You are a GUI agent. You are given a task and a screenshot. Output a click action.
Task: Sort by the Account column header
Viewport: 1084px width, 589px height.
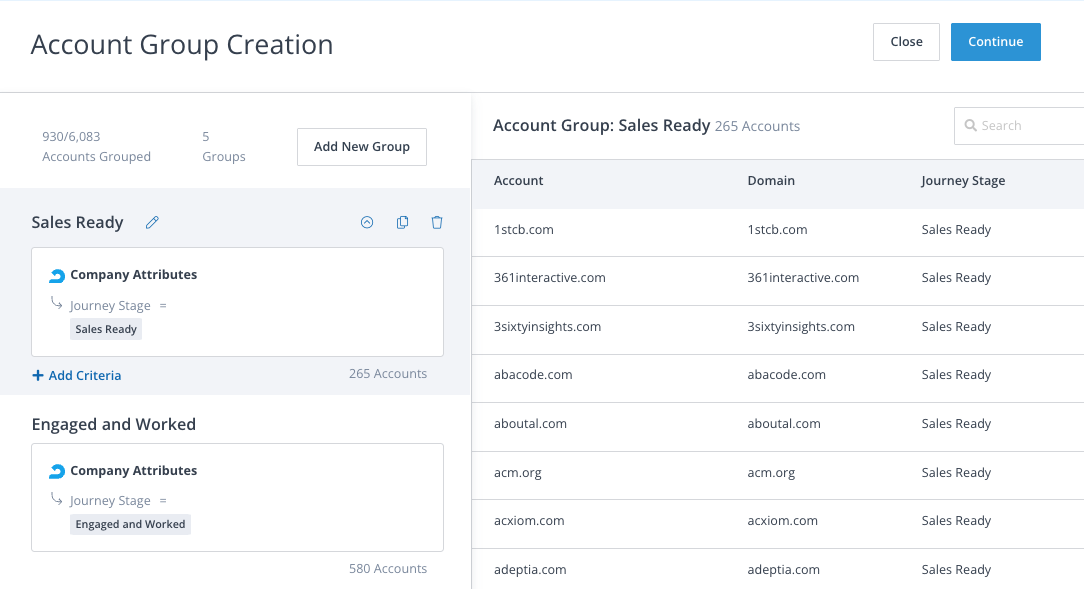click(518, 181)
